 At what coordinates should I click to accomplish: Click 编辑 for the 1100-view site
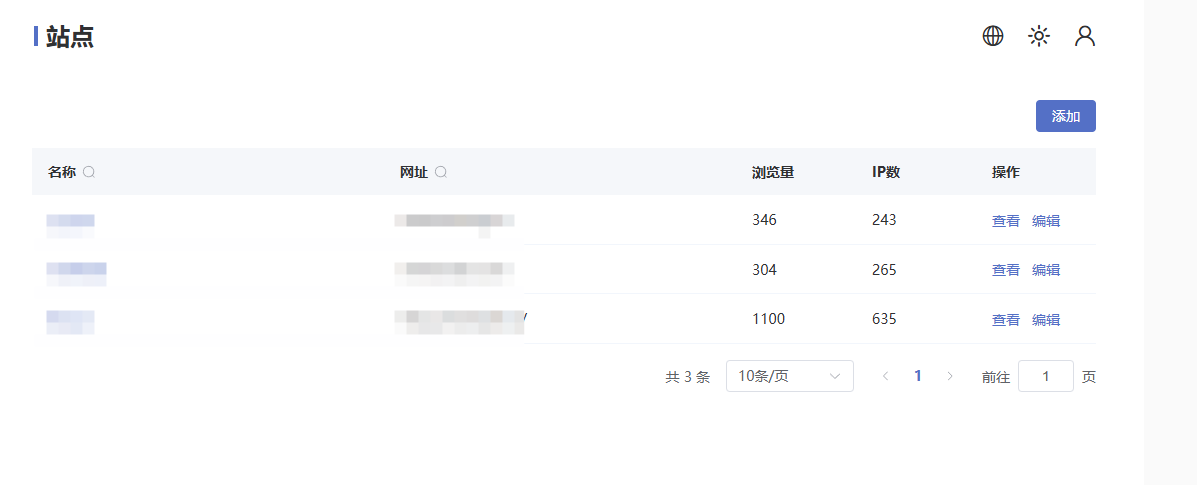[1046, 320]
